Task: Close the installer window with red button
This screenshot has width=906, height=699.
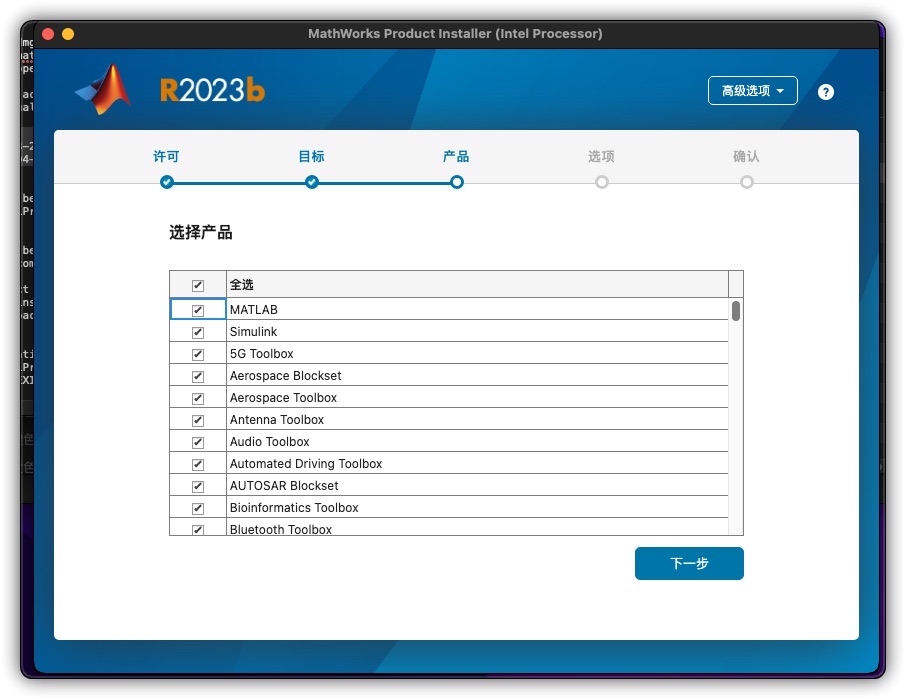Action: (48, 34)
